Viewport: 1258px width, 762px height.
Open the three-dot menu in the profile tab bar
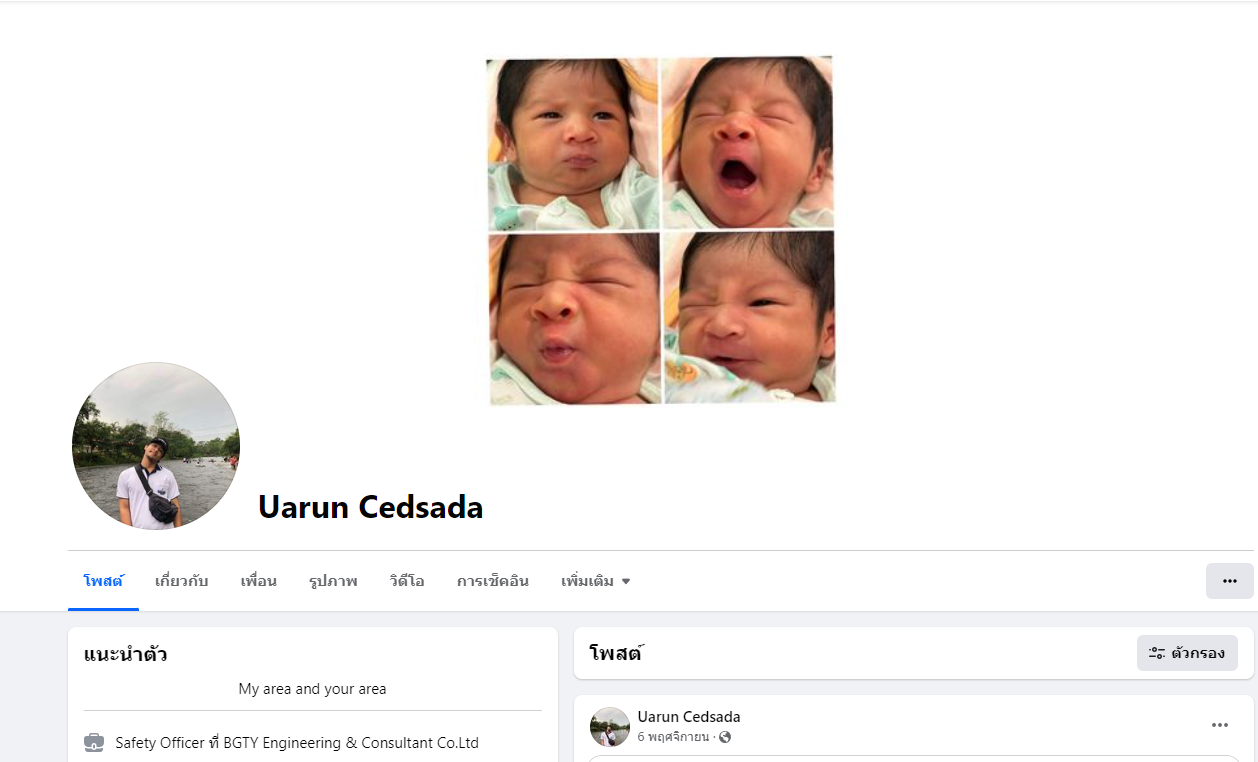pos(1229,581)
